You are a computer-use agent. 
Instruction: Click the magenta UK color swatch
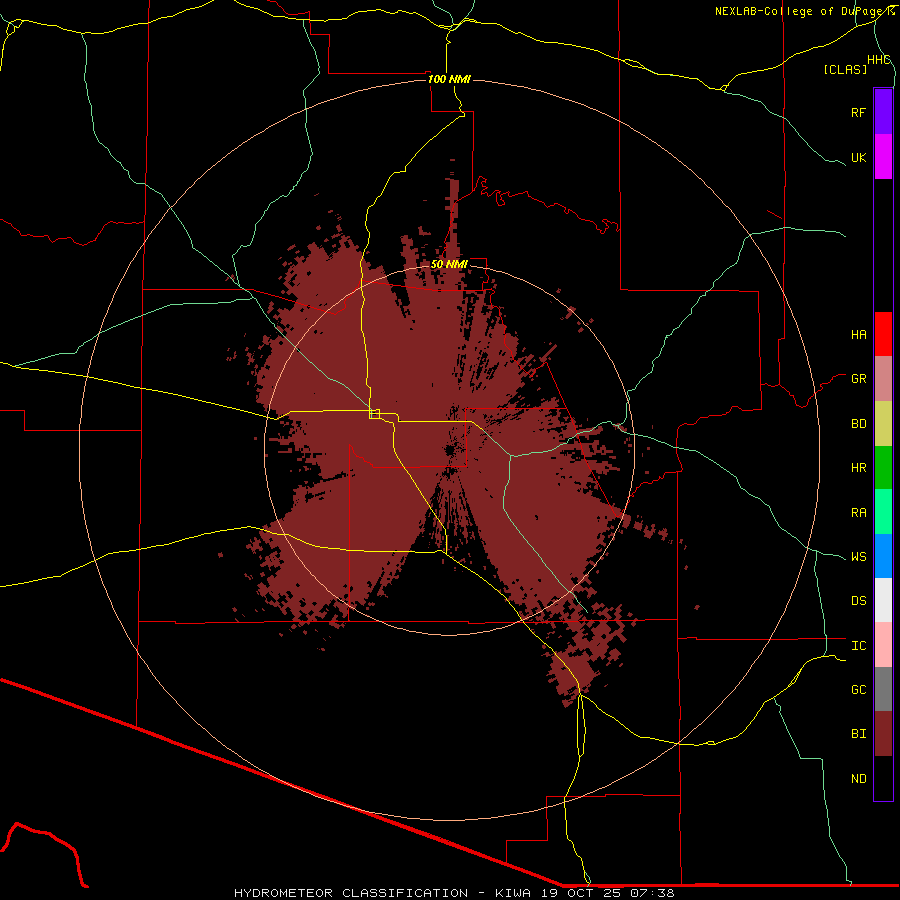(x=883, y=157)
